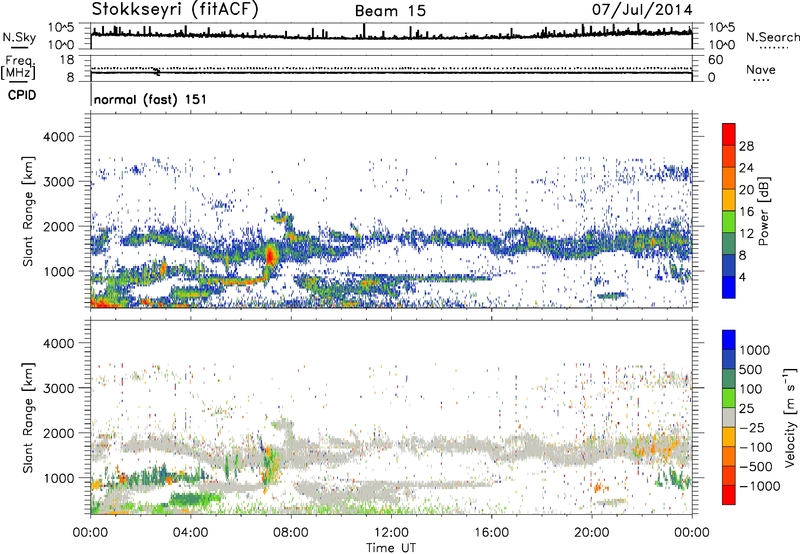Click the '04:00' time axis tick label
Viewport: 800px width, 554px height.
coord(190,532)
